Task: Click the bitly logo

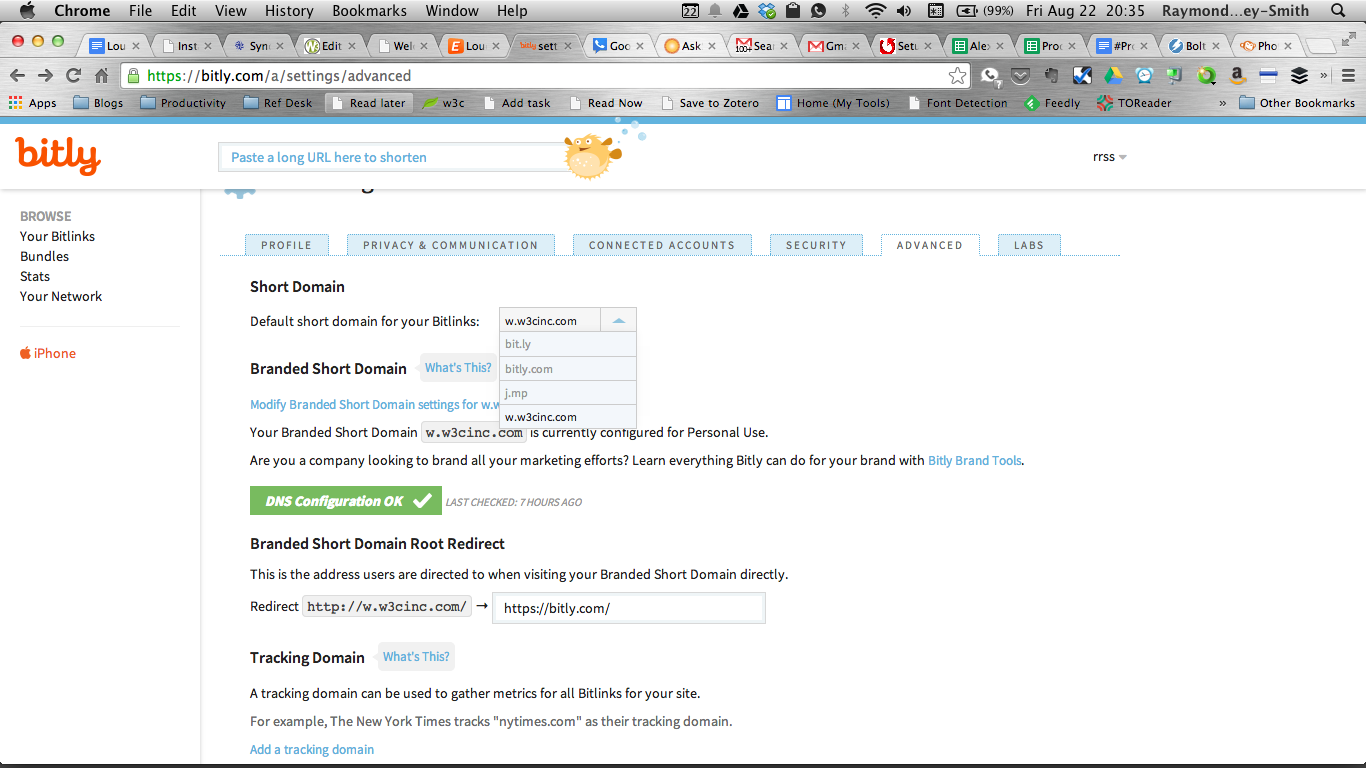Action: [58, 156]
